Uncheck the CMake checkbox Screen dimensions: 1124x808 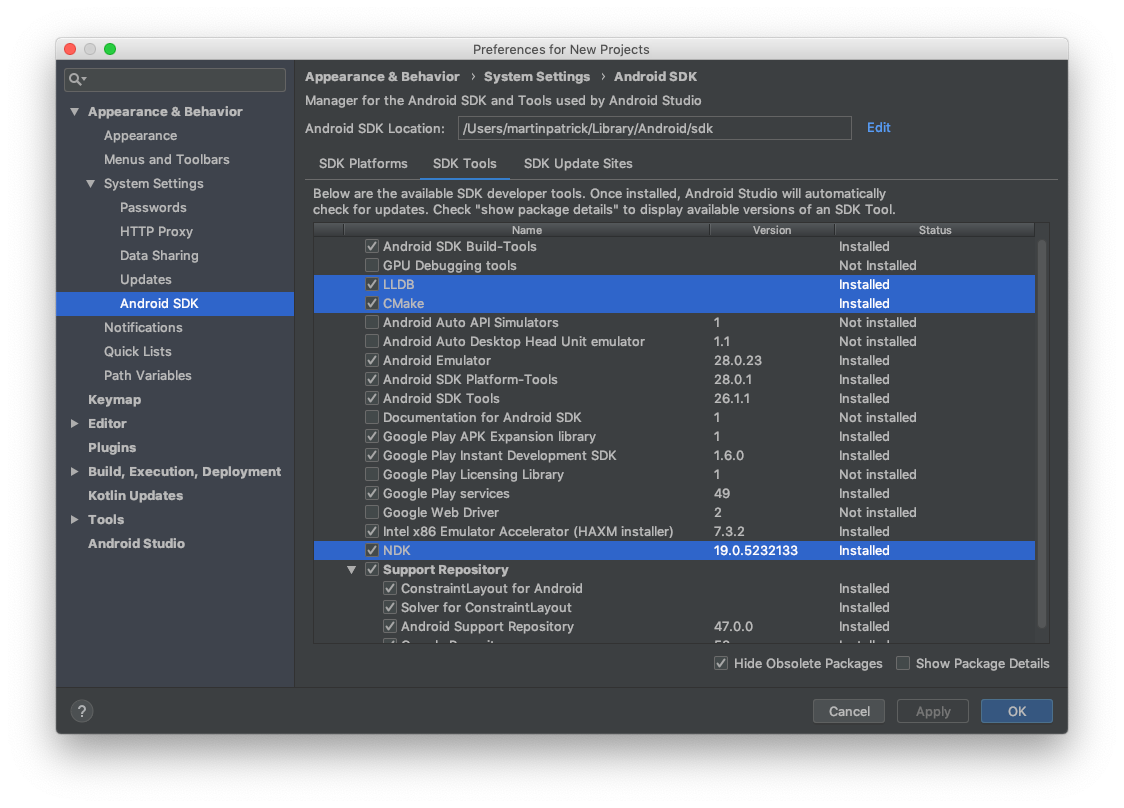point(371,303)
